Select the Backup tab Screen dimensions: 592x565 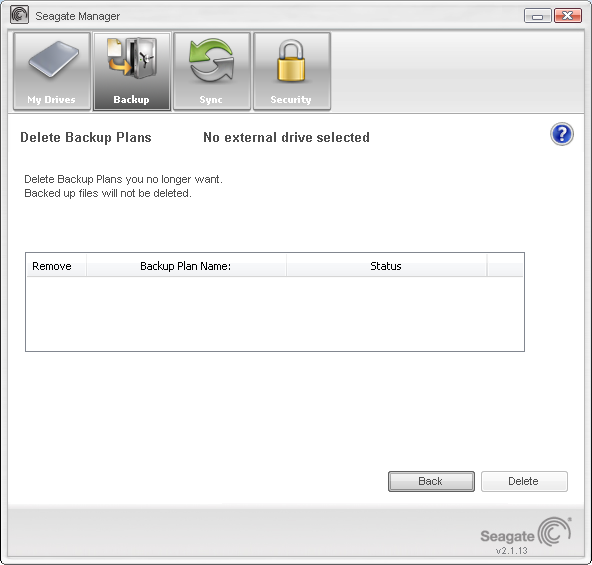[132, 71]
